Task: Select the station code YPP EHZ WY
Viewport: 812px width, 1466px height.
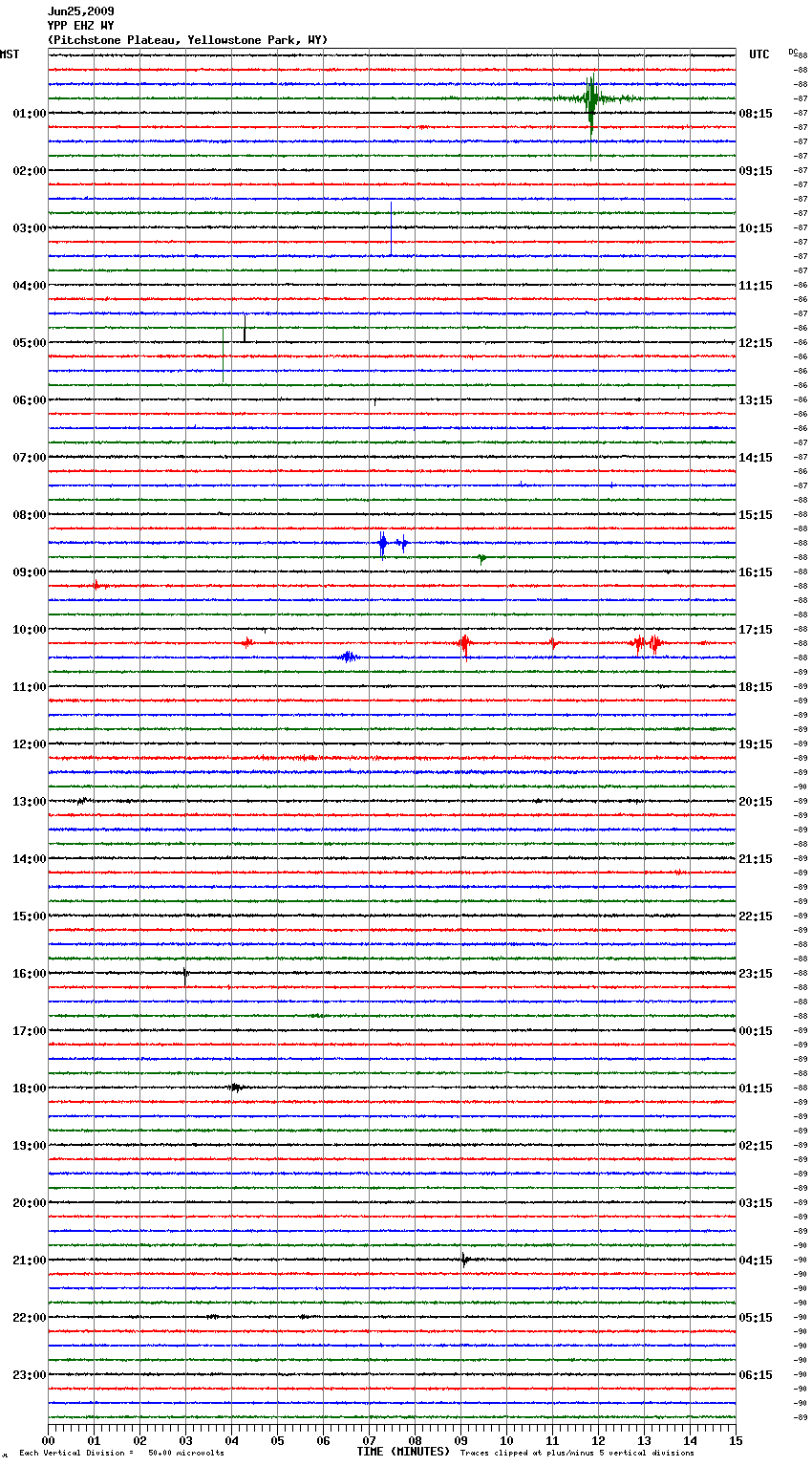Action: pos(80,26)
